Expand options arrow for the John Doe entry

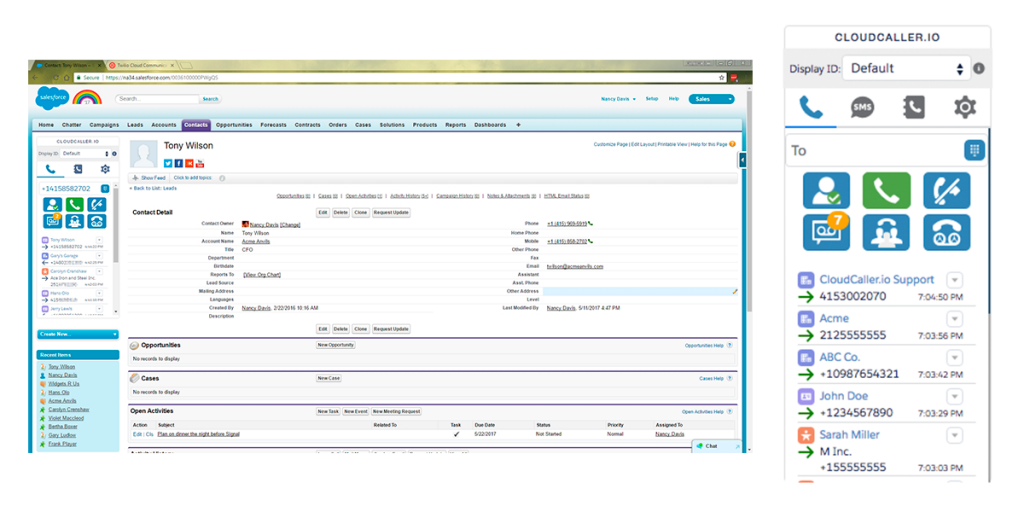[955, 396]
